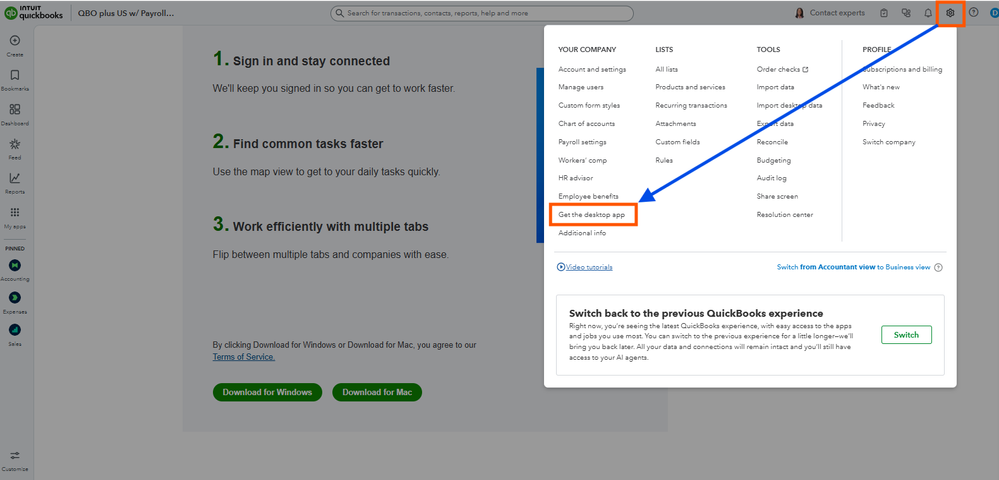The height and width of the screenshot is (480, 999).
Task: Click the green Switch button
Action: point(906,335)
